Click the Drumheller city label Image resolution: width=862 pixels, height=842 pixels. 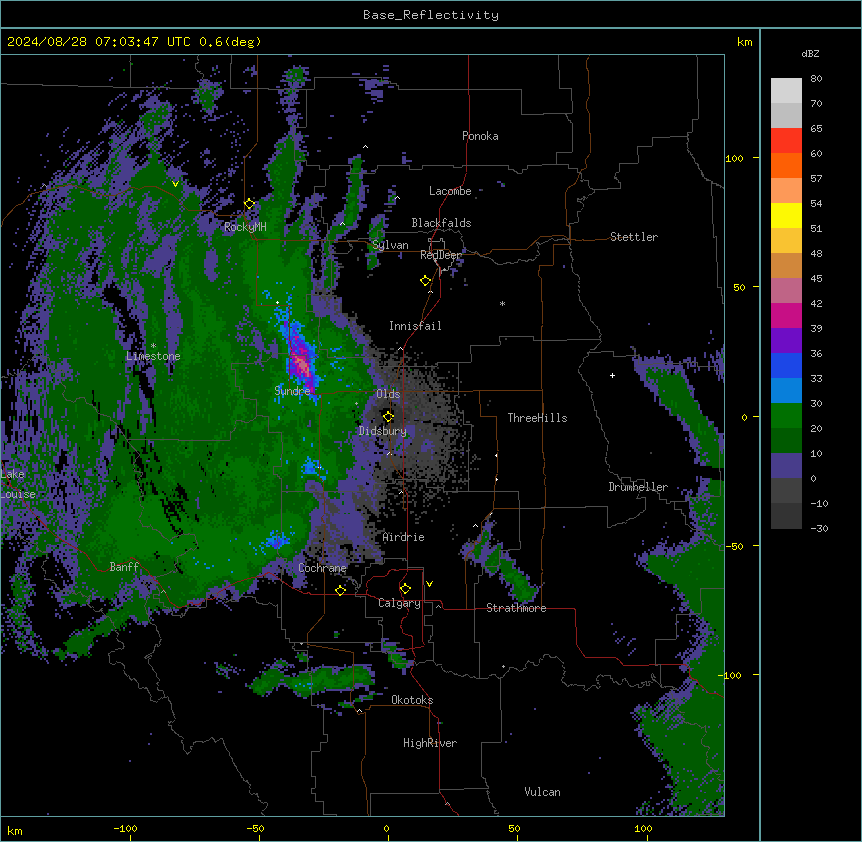point(638,487)
